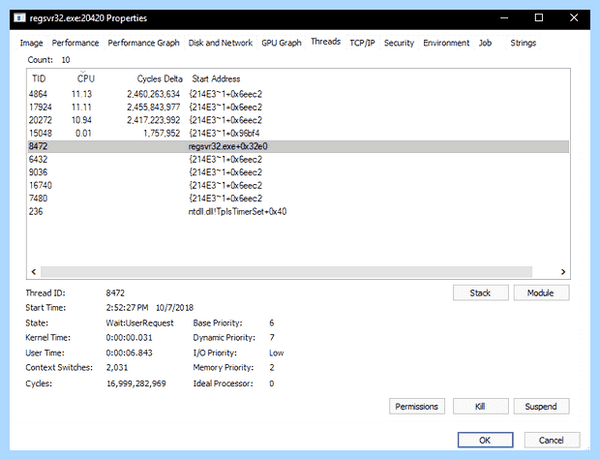Open the thread Stack view
The image size is (600, 460).
click(481, 293)
